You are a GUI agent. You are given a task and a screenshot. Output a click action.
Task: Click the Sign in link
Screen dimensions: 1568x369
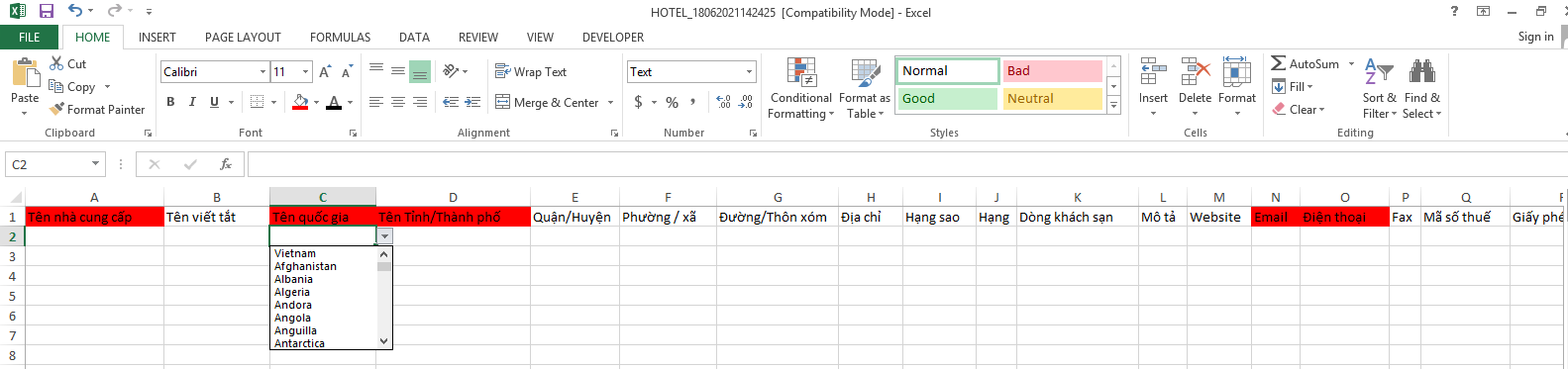click(x=1535, y=37)
